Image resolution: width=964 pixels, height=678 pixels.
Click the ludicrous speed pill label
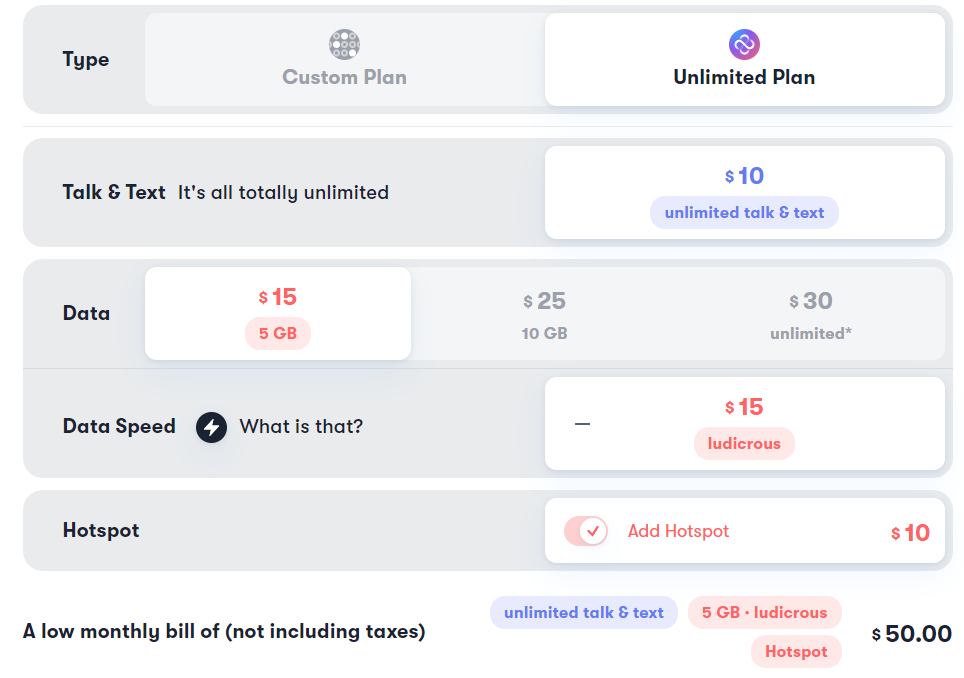coord(744,443)
